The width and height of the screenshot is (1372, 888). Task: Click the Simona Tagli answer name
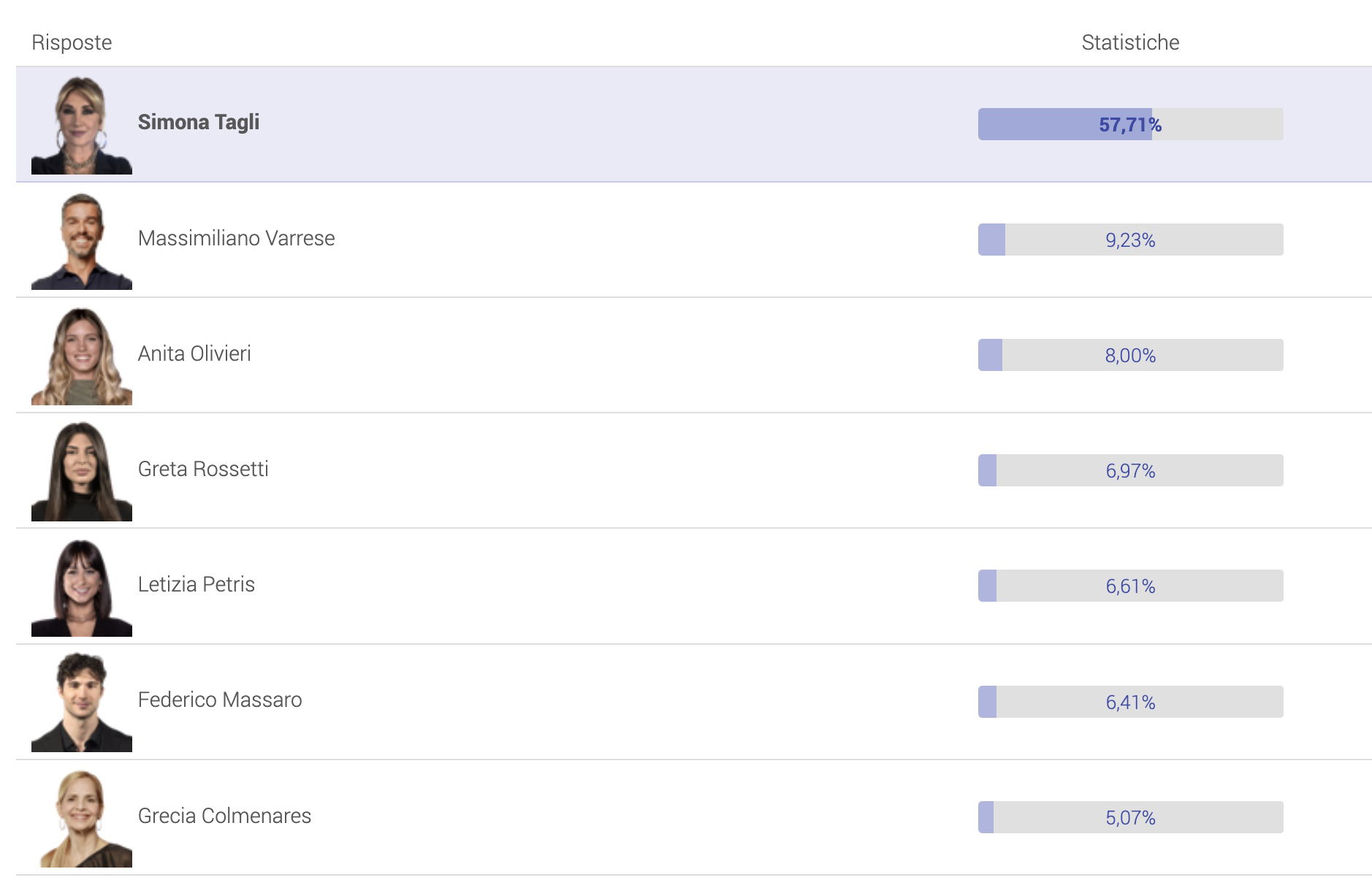[x=199, y=122]
